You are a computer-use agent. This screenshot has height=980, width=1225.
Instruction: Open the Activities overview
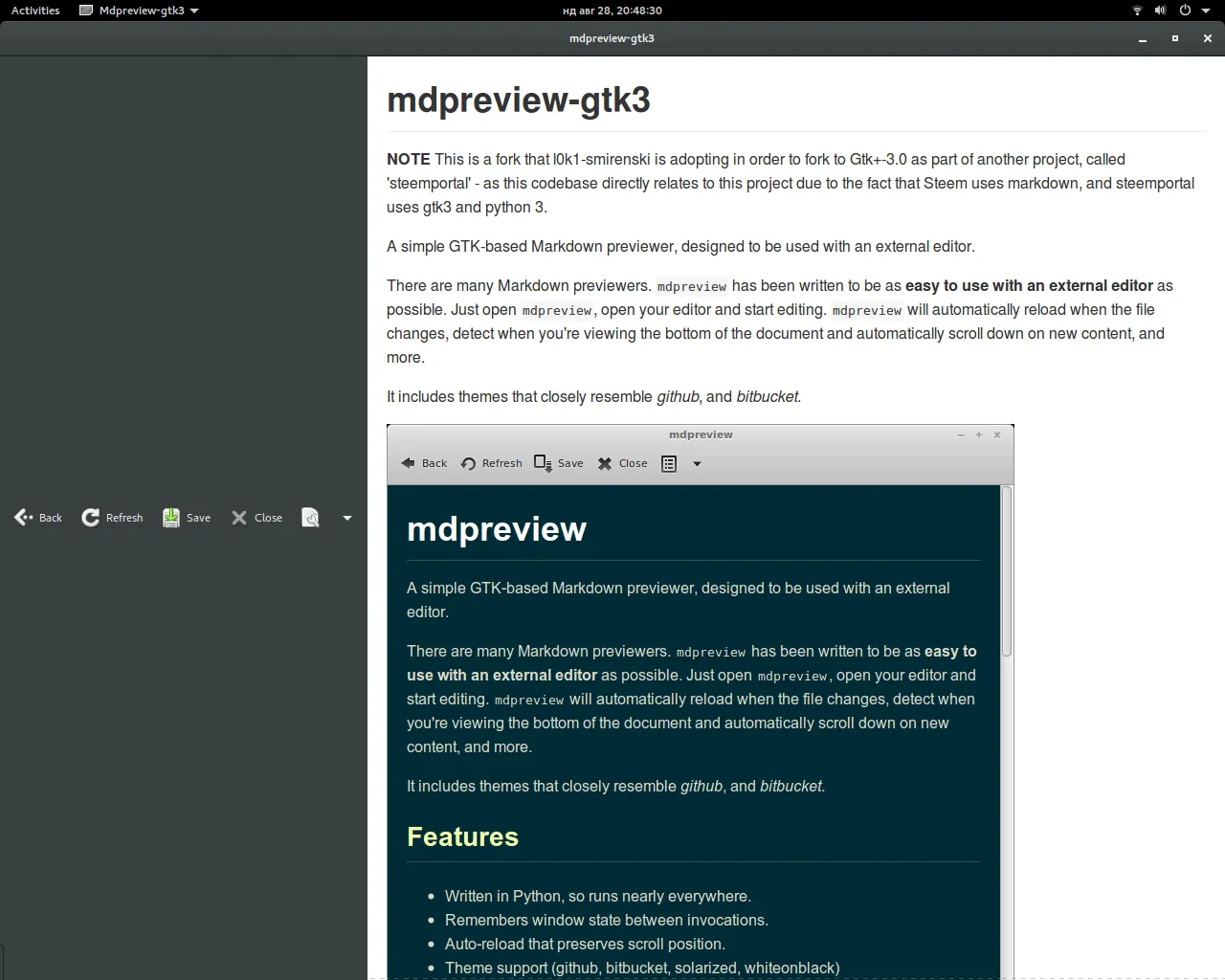click(x=35, y=11)
